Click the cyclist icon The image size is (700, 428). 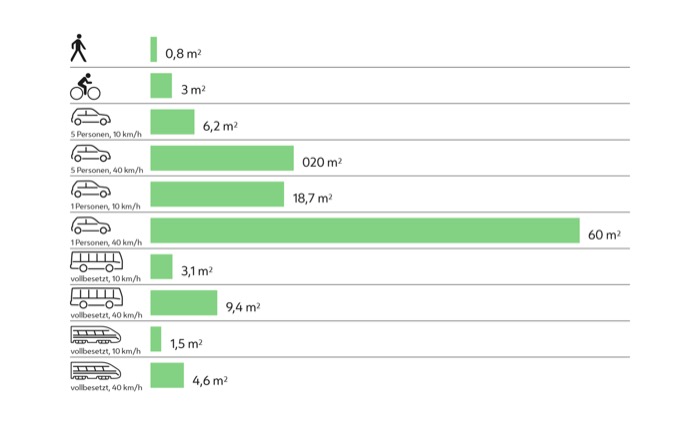[85, 86]
